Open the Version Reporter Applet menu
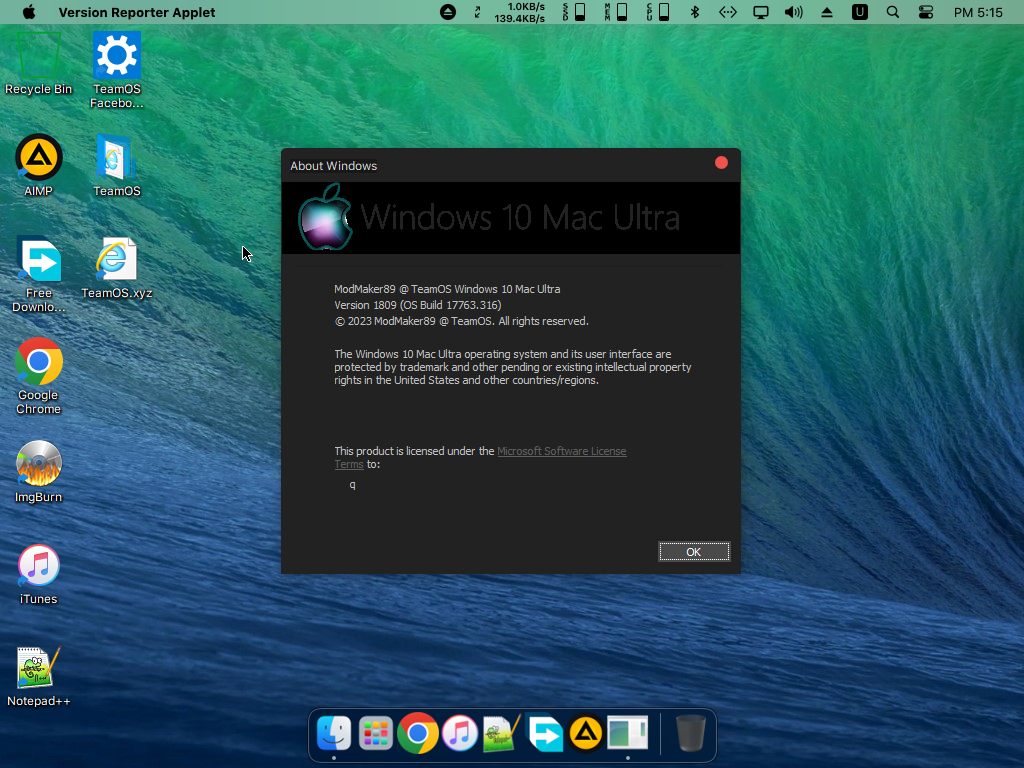Screen dimensions: 1024x768 click(x=137, y=12)
